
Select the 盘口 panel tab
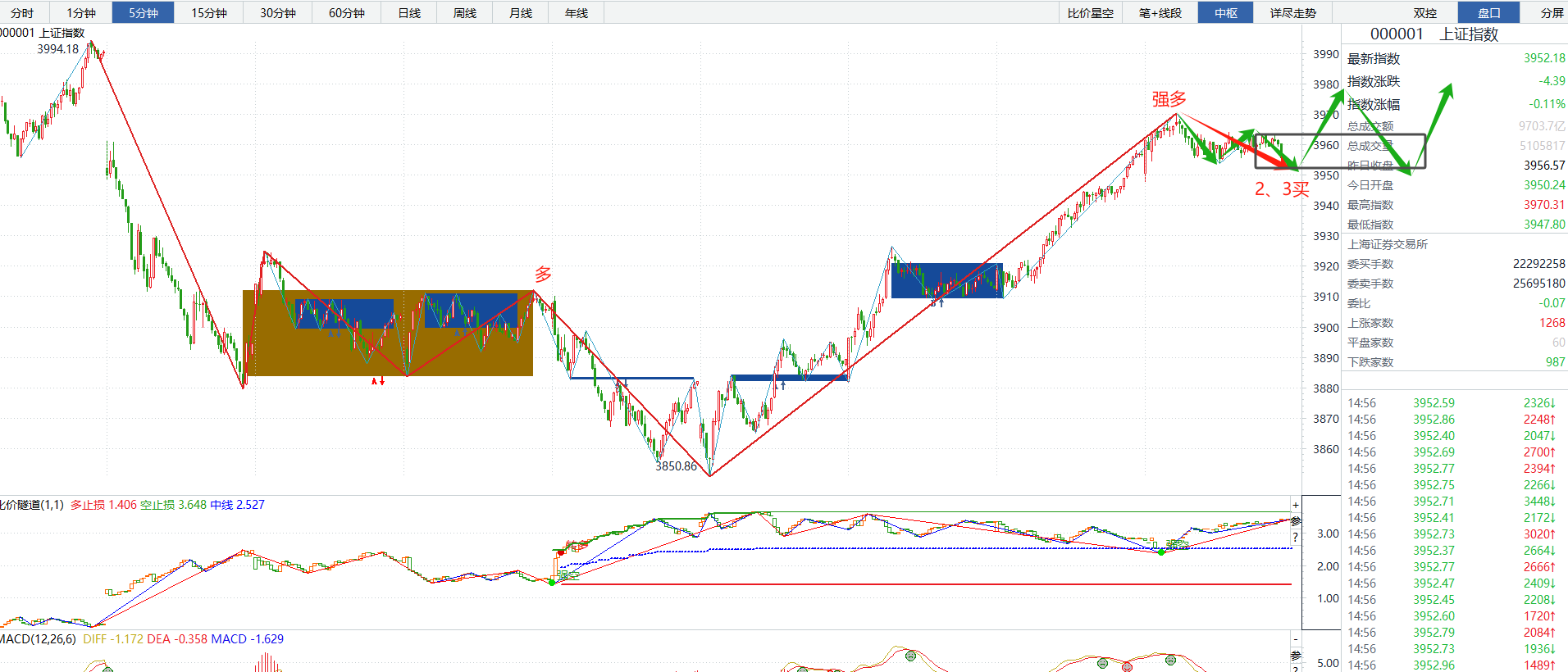click(1489, 12)
